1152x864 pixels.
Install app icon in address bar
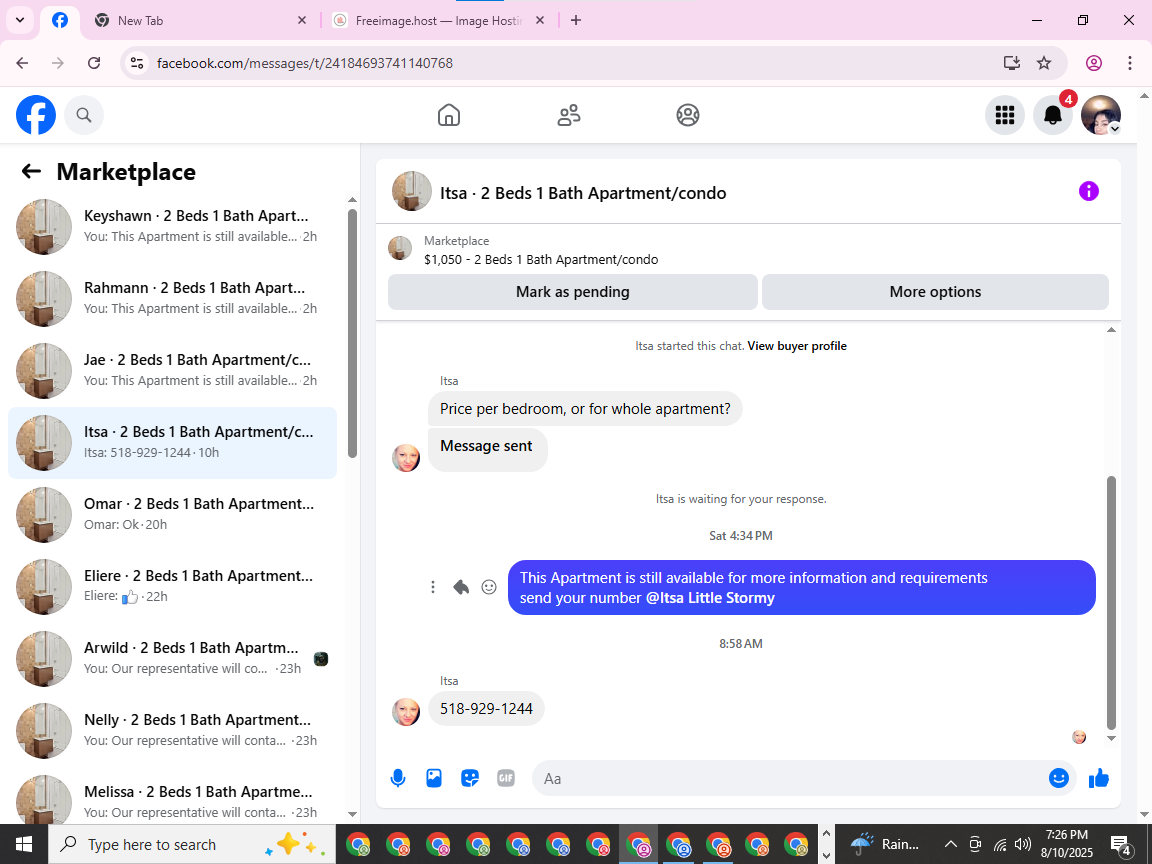pos(1012,63)
